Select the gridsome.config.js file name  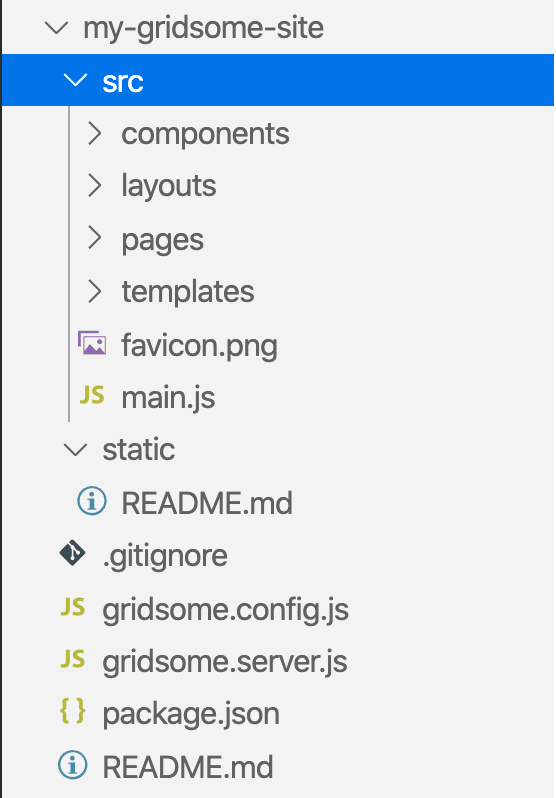coord(226,609)
